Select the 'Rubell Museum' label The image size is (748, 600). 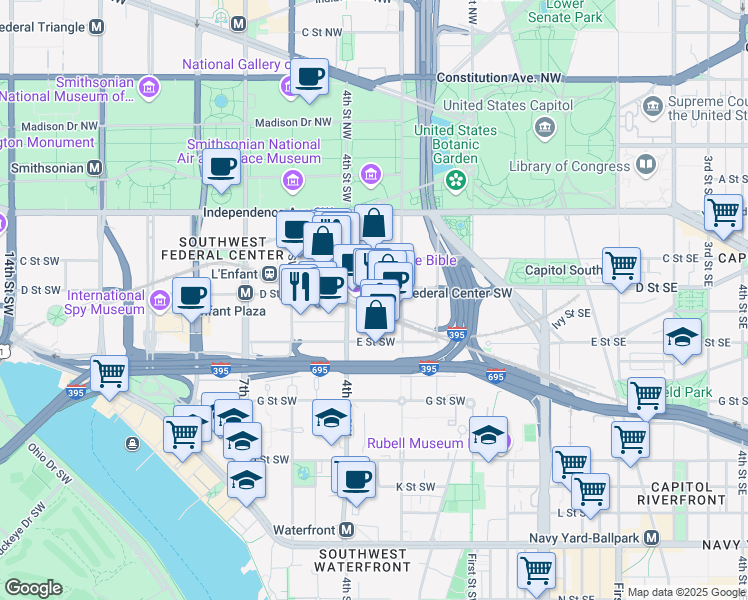click(x=415, y=443)
